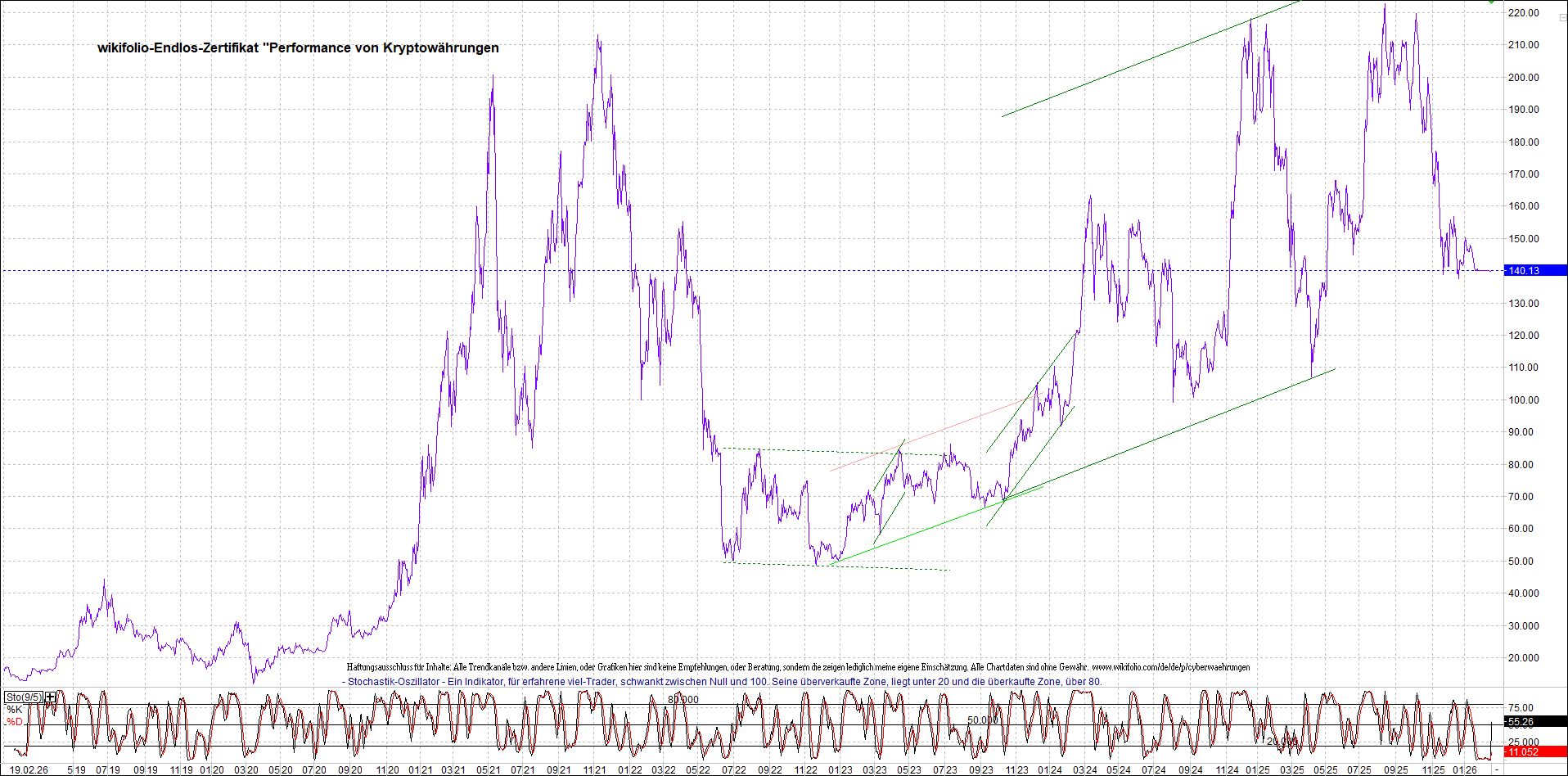Screen dimensions: 1568x776
Task: Select the Sto(9/5) indicator label
Action: [x=23, y=697]
